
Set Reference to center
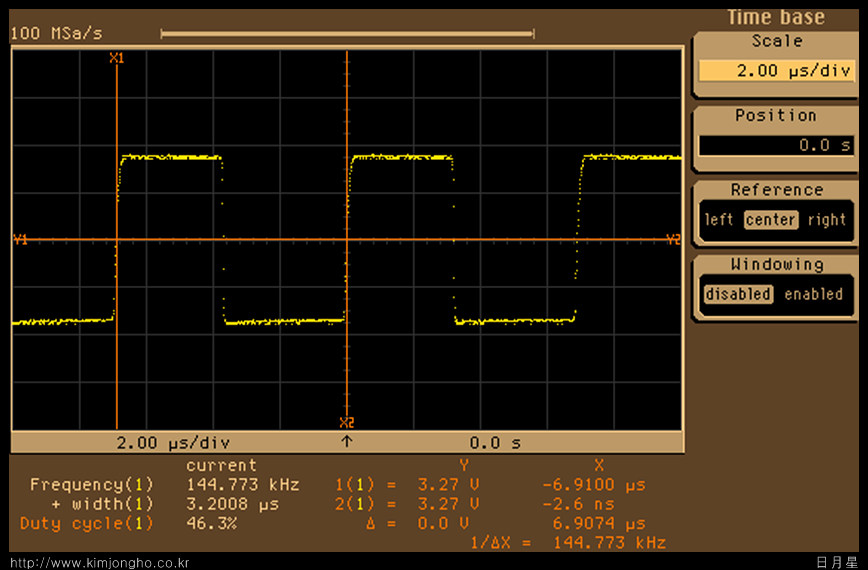[x=771, y=220]
